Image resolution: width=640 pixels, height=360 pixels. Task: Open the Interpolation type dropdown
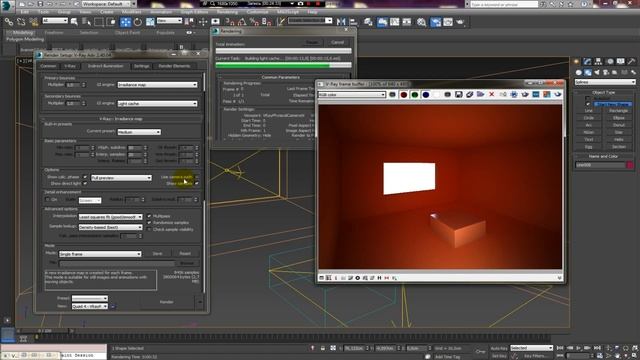(x=110, y=217)
